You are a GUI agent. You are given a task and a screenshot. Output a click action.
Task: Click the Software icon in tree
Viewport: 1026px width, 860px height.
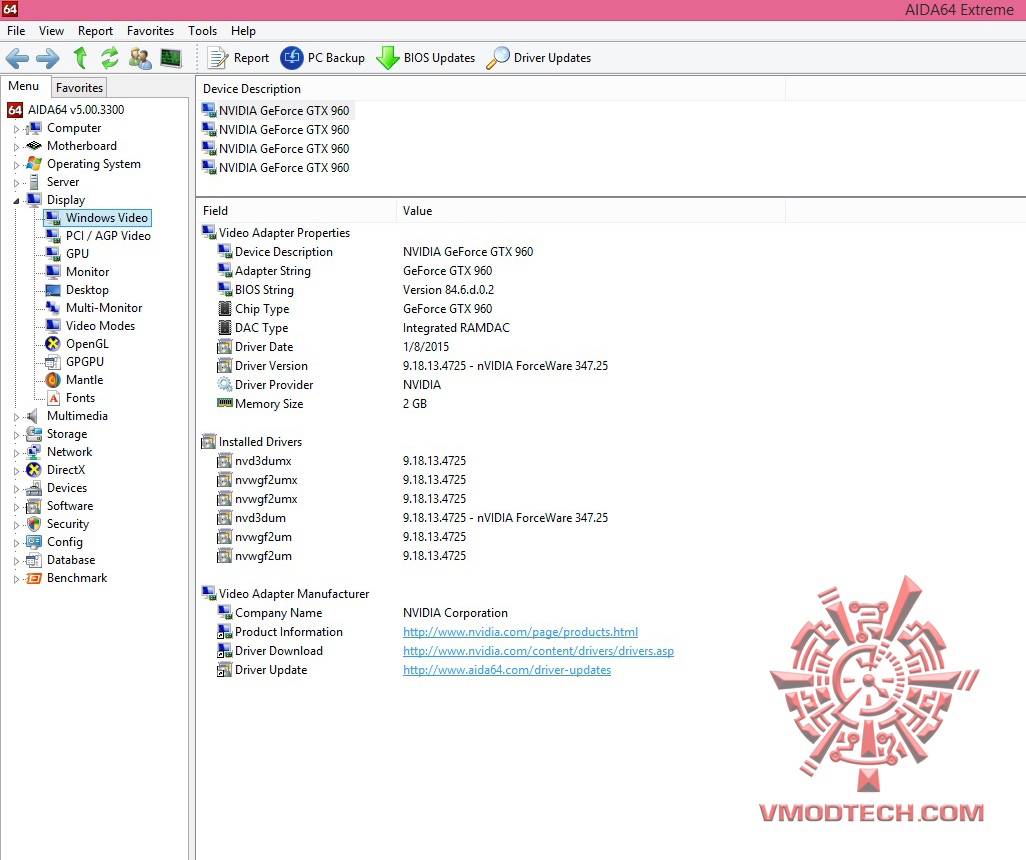[x=34, y=506]
